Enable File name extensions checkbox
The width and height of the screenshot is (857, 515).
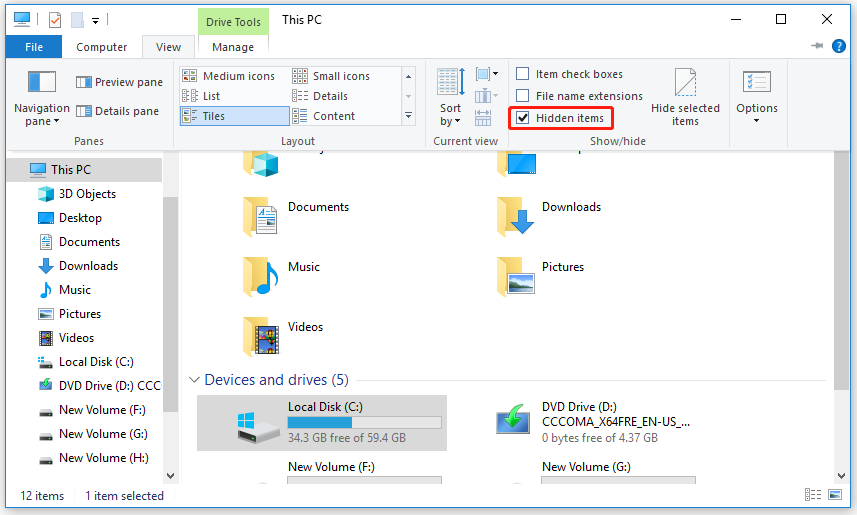523,96
